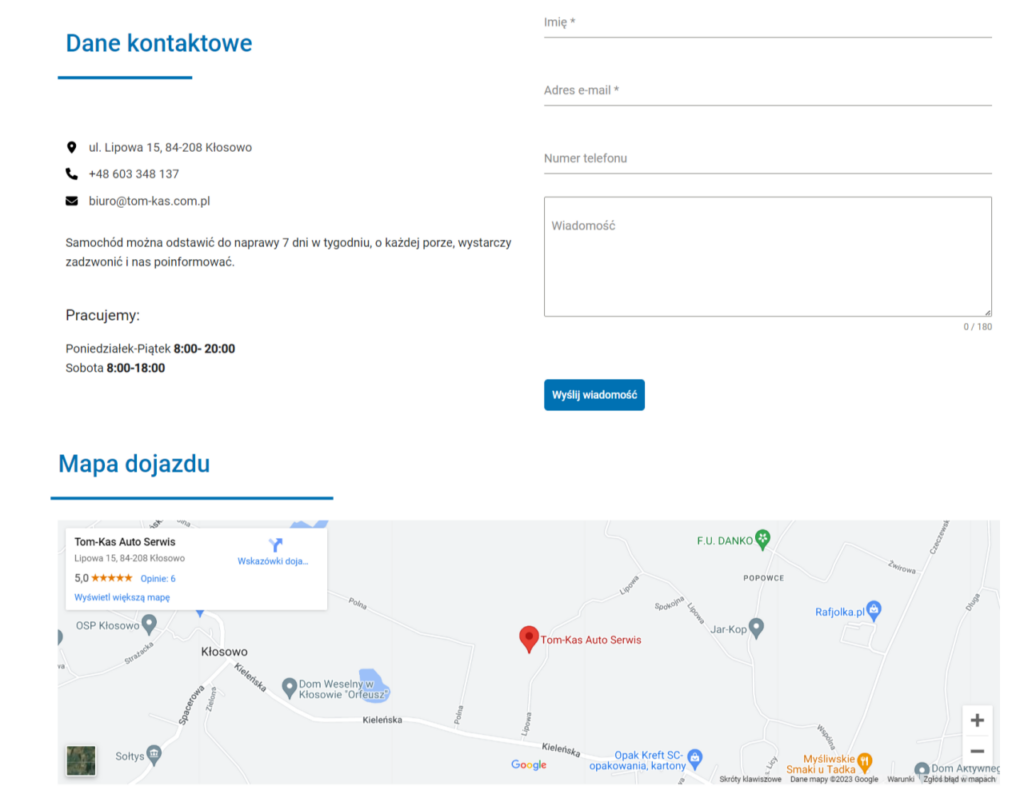The image size is (1024, 802).
Task: Click the Myśliwskie Smaki u Tadka restaurant icon
Action: [865, 760]
